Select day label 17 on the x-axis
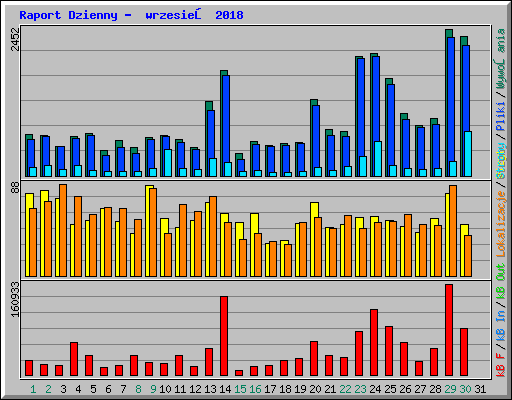The width and height of the screenshot is (512, 400). pyautogui.click(x=270, y=389)
